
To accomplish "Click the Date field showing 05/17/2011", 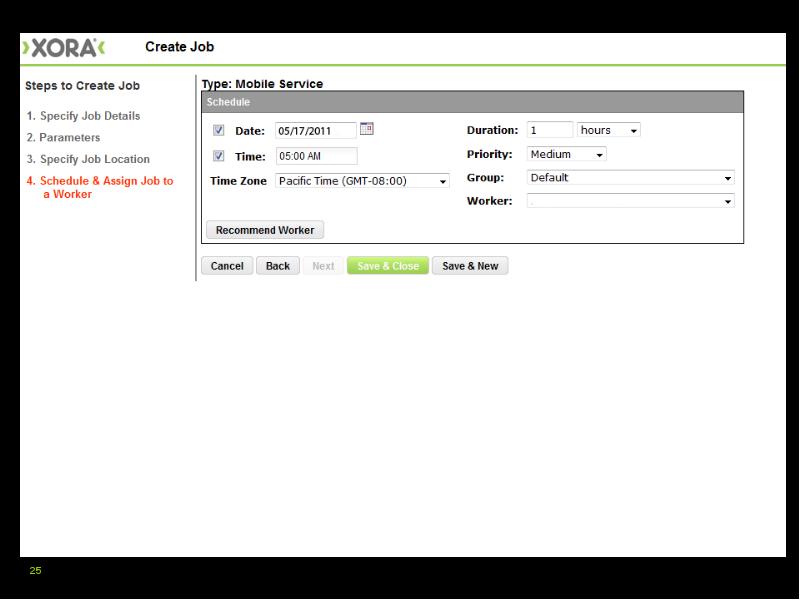I will tap(316, 131).
